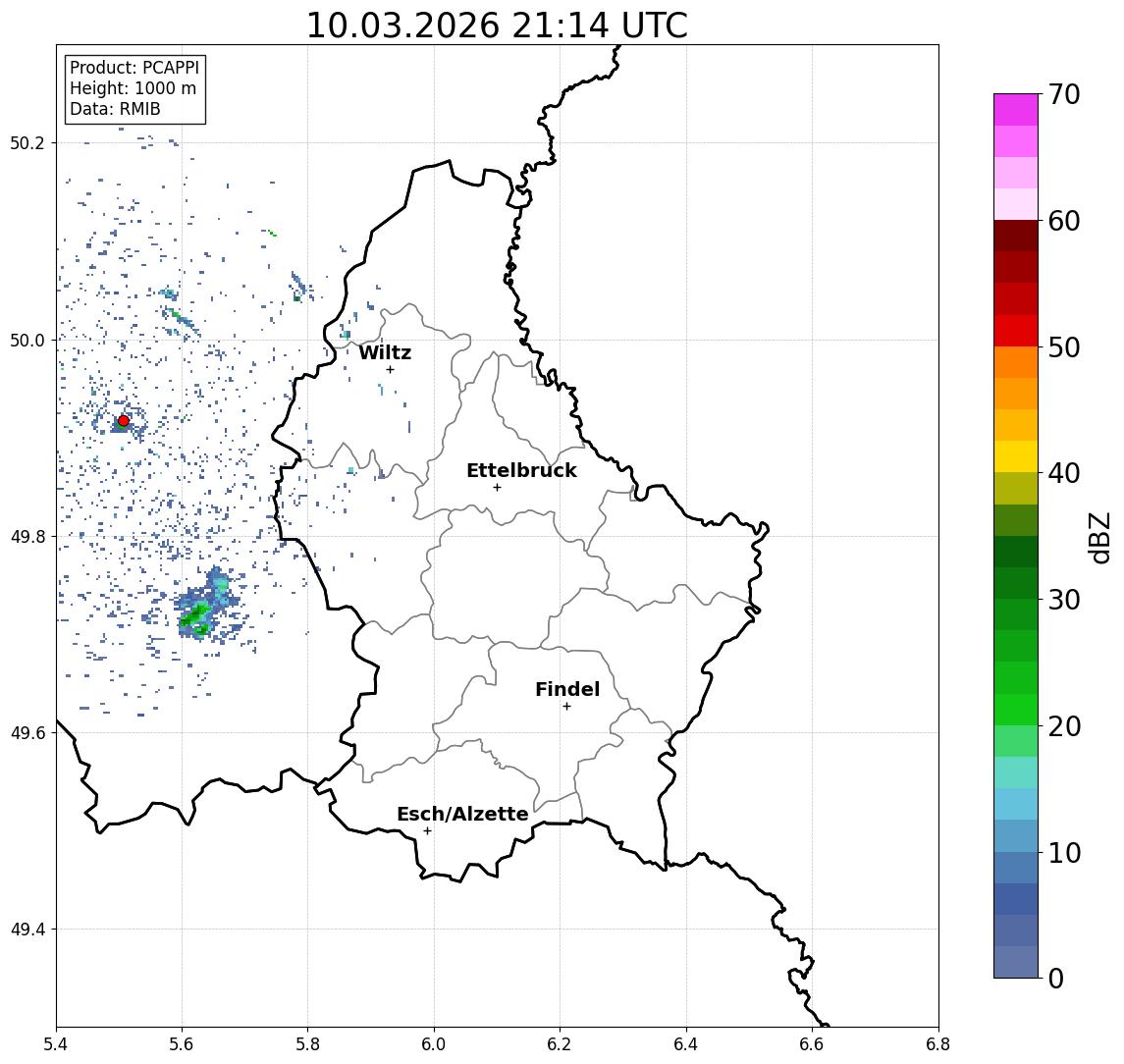The image size is (1124, 1064).
Task: Click the latitude tick label 50.2
Action: point(27,142)
